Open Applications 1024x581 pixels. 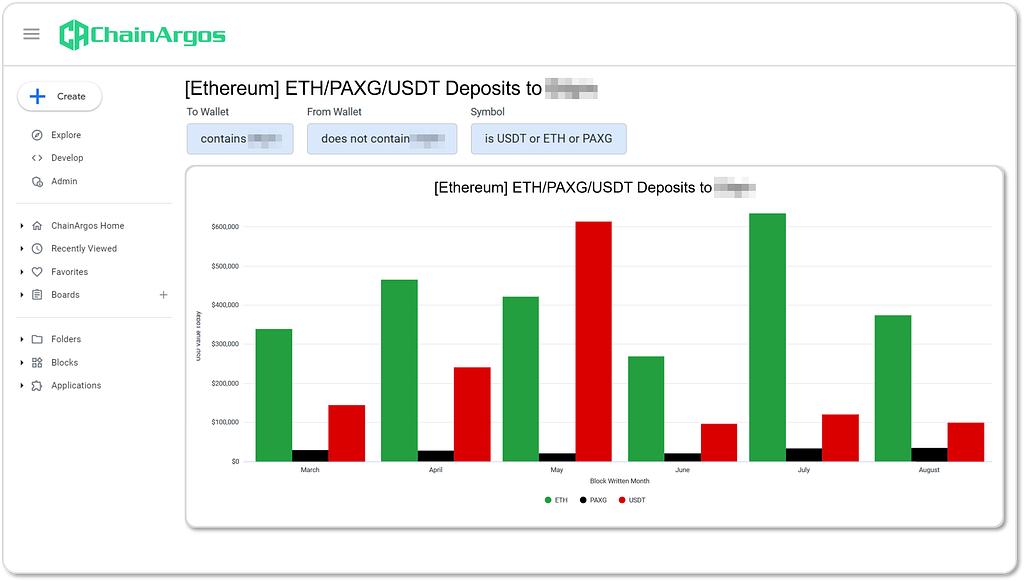pos(76,386)
